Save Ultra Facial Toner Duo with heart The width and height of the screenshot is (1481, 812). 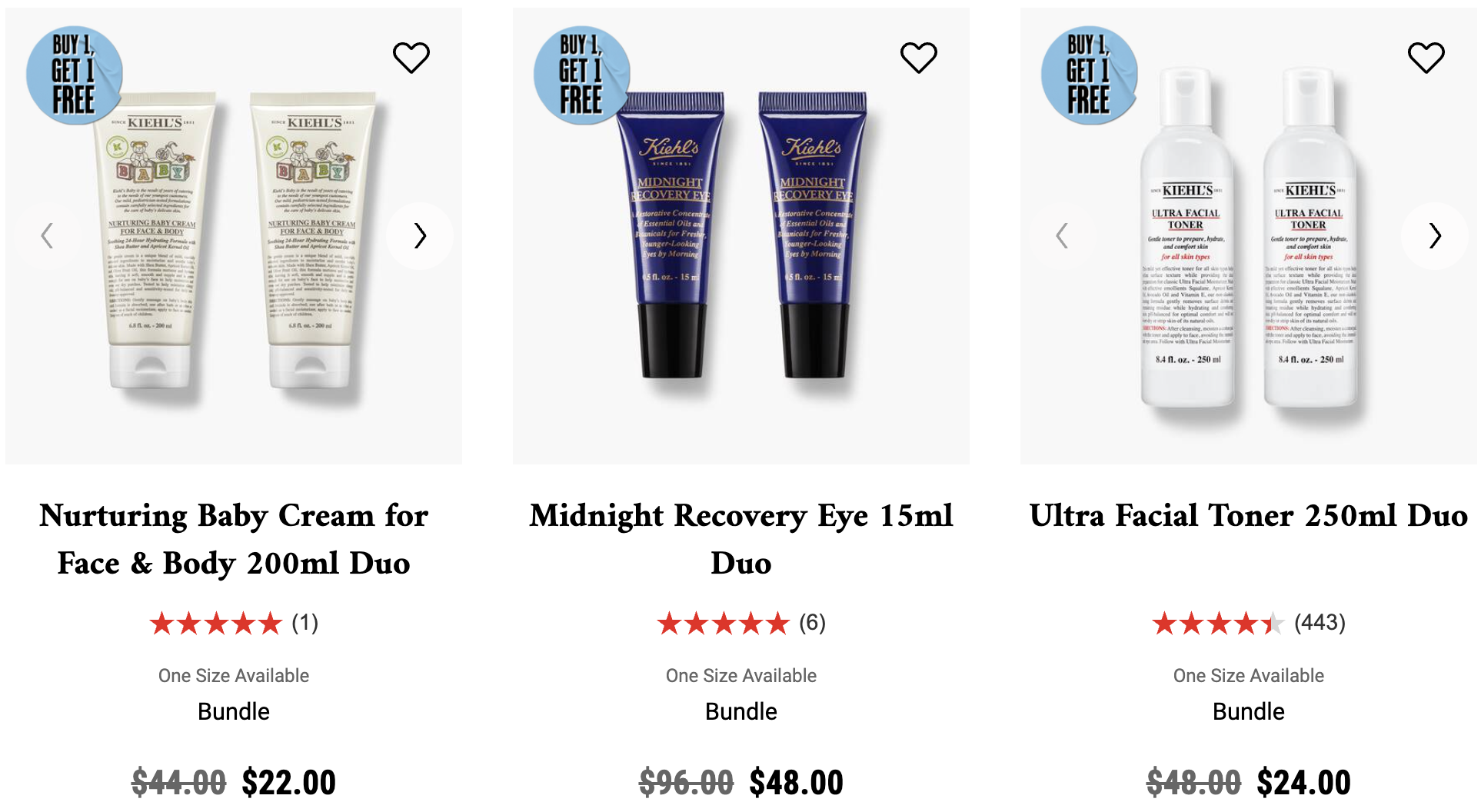1426,58
